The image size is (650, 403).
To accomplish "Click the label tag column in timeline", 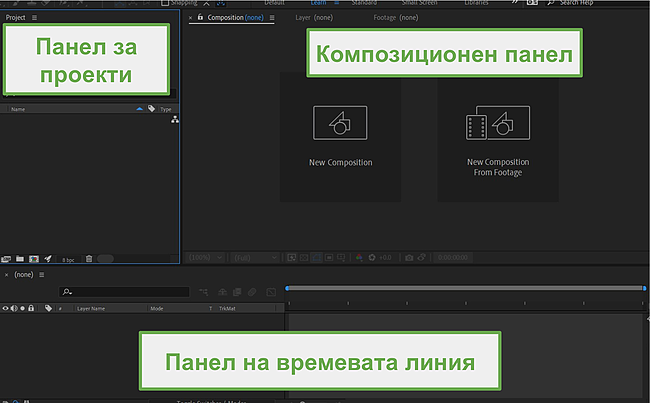I will [x=48, y=308].
